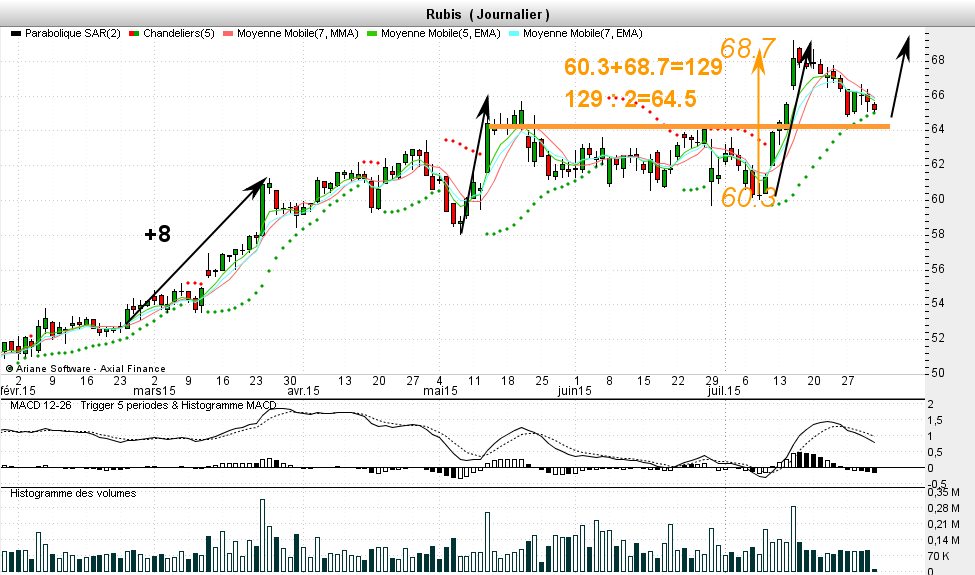The width and height of the screenshot is (975, 575).
Task: Click the 56 price axis label
Action: point(938,269)
